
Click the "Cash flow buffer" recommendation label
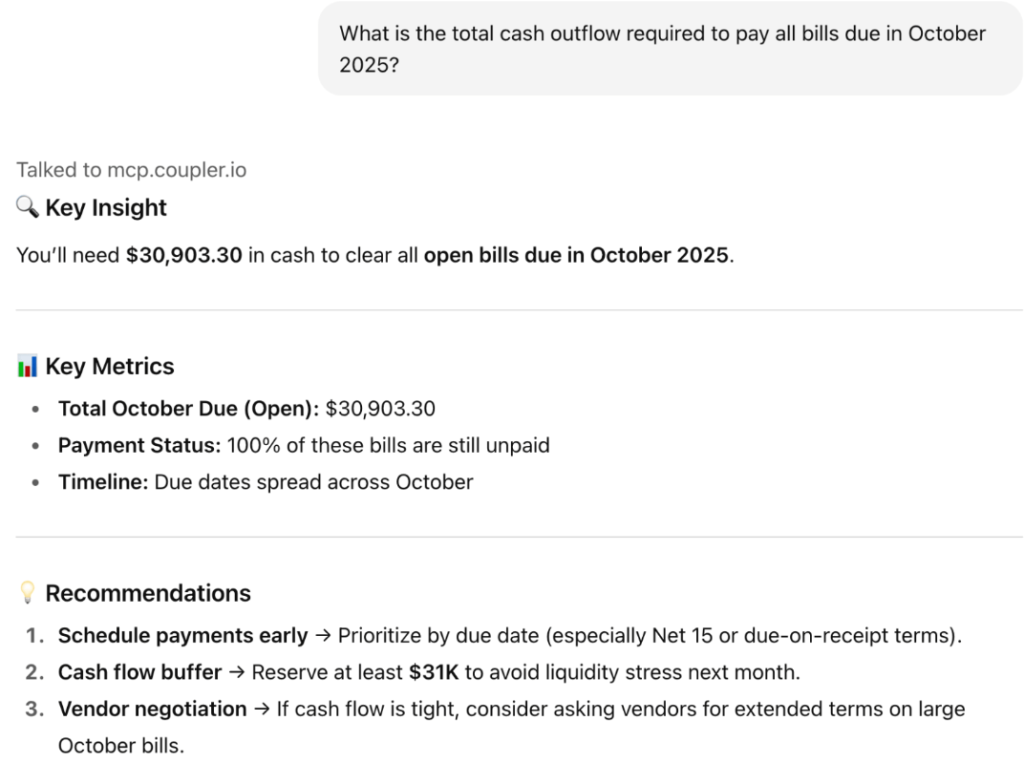(140, 672)
